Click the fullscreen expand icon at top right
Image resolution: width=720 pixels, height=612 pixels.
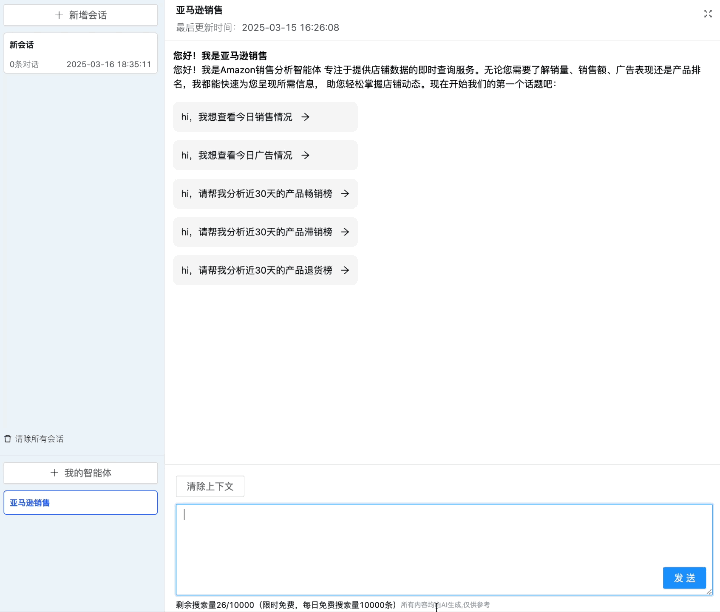(708, 14)
